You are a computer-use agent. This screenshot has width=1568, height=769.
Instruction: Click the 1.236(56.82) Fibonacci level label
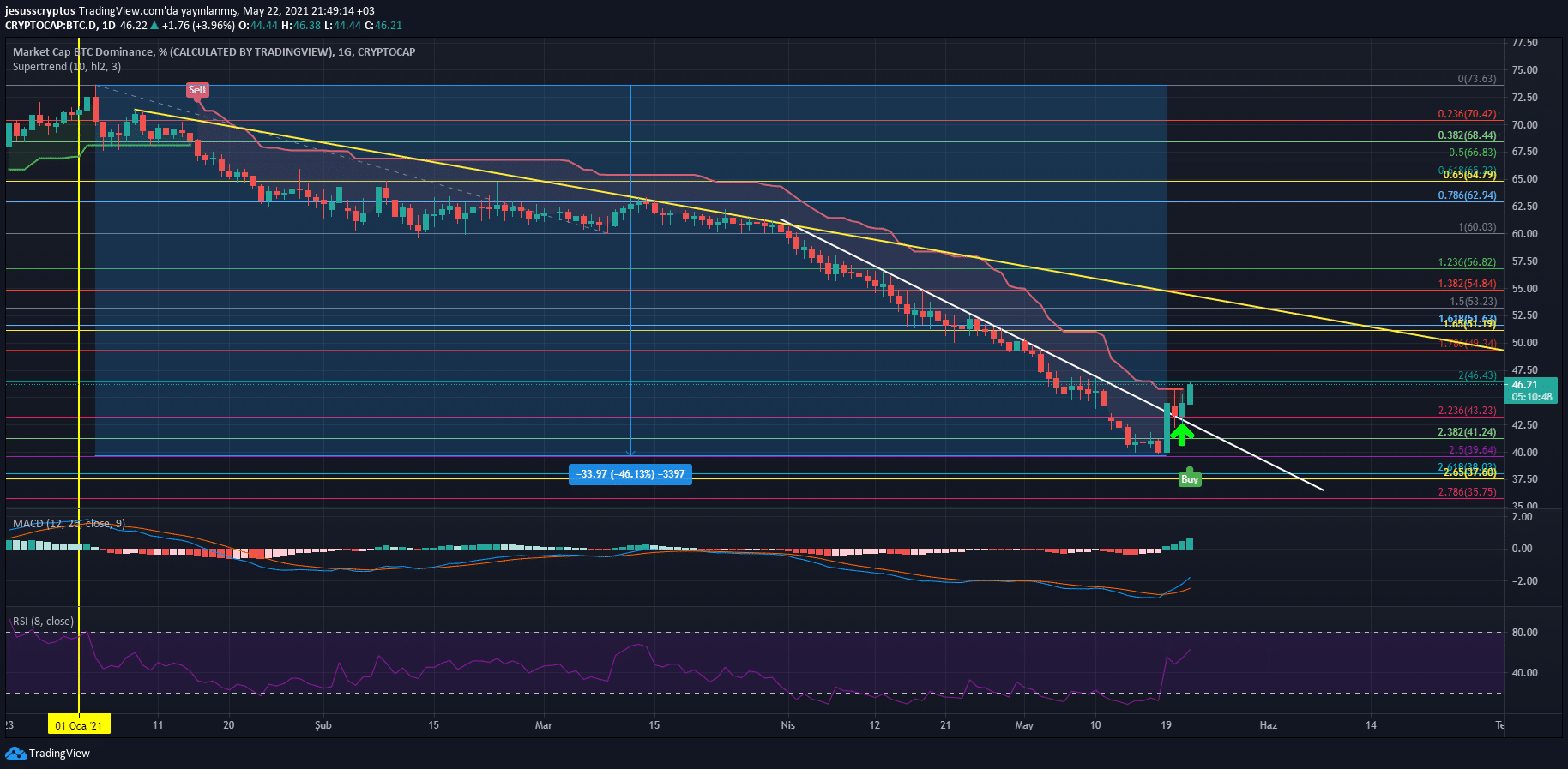click(1467, 262)
